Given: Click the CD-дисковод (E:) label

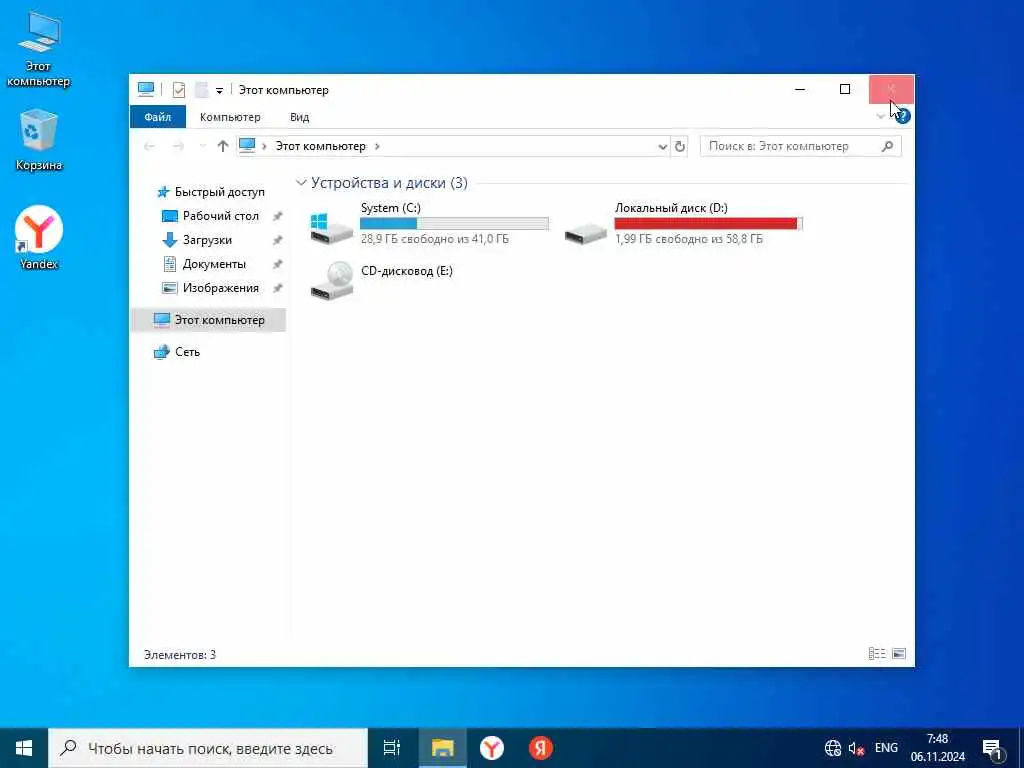Looking at the screenshot, I should click(407, 271).
